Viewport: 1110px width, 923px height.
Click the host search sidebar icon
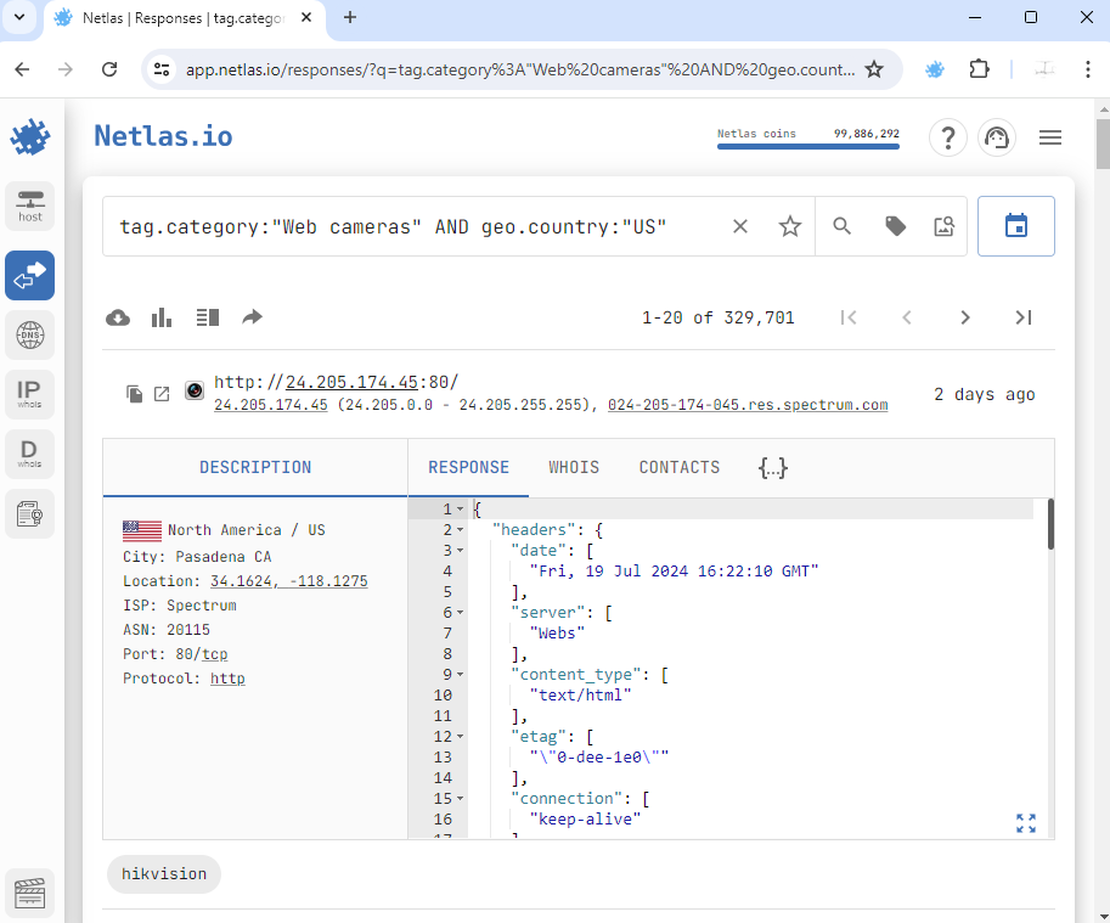pos(30,206)
